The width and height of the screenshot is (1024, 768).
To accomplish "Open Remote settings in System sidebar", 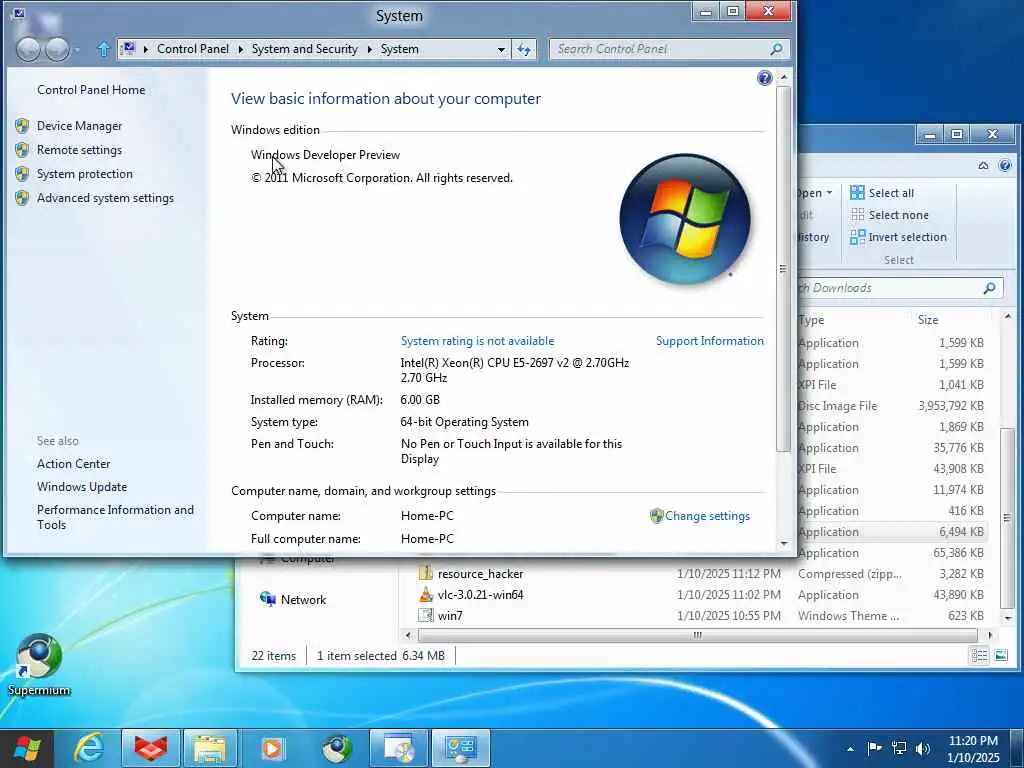I will click(79, 150).
